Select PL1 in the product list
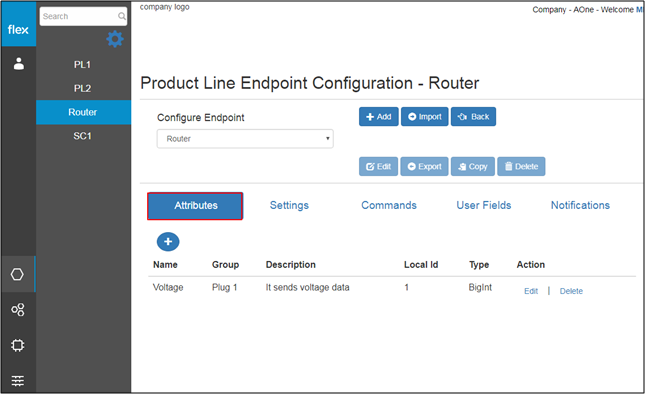 82,65
